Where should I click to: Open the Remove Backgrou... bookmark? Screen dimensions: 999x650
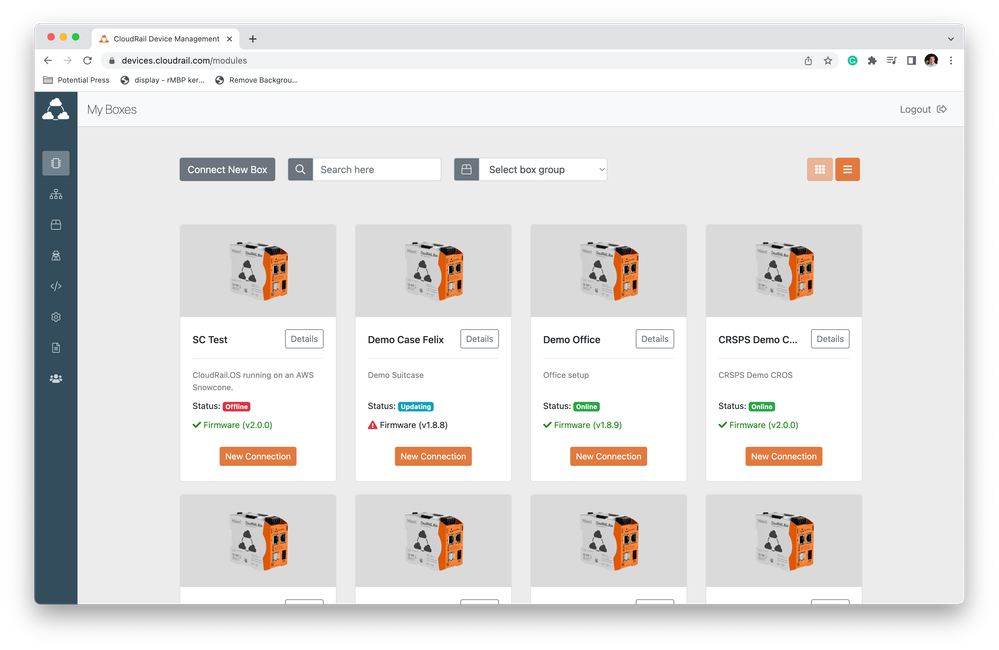(256, 80)
